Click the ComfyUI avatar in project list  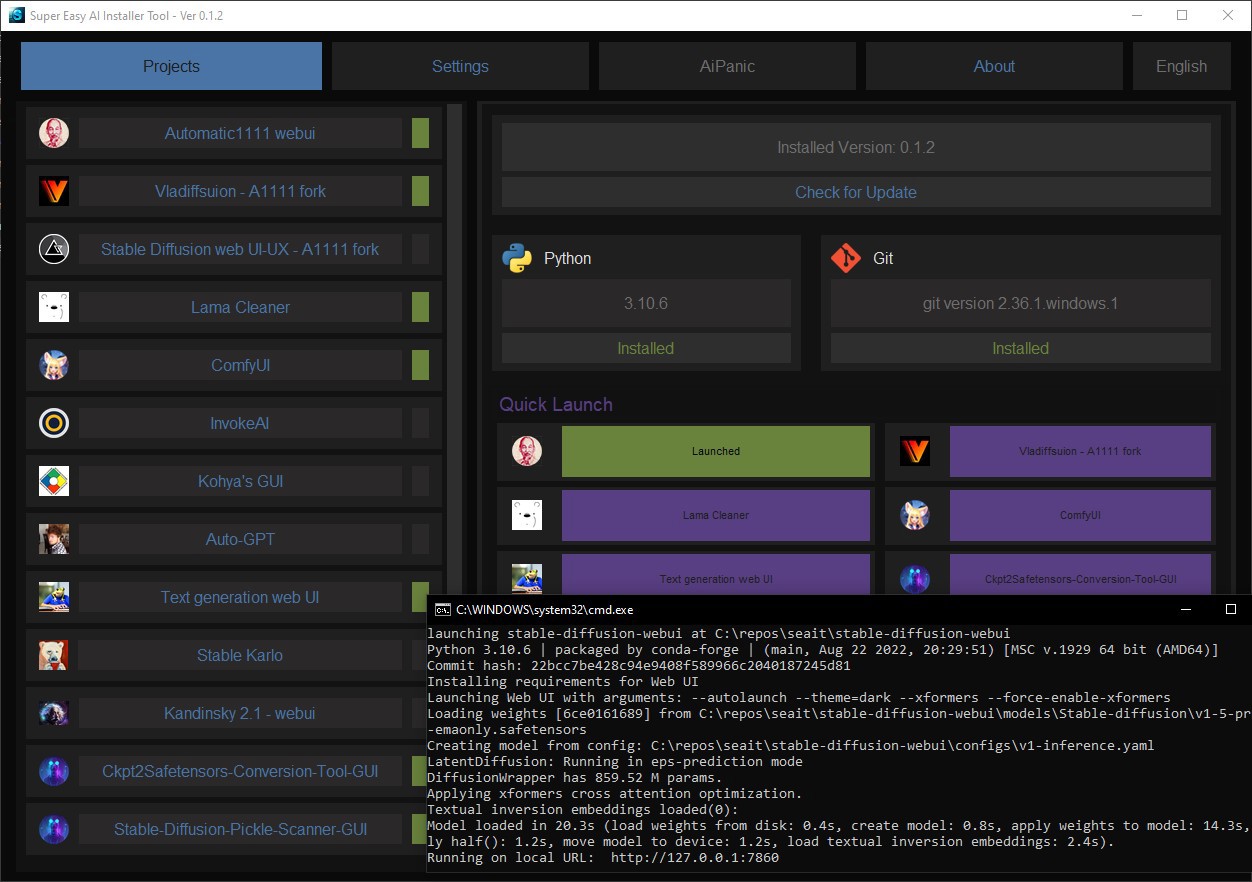click(54, 365)
